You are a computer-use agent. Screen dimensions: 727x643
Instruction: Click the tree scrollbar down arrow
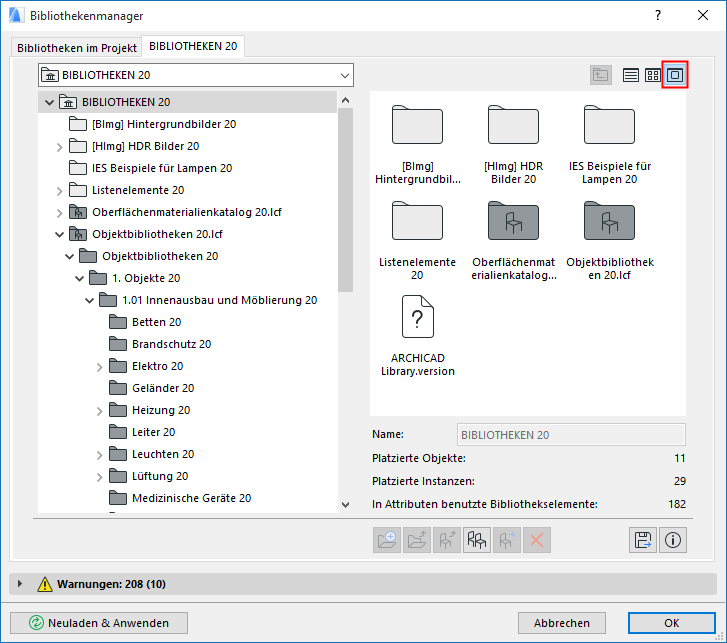(345, 505)
